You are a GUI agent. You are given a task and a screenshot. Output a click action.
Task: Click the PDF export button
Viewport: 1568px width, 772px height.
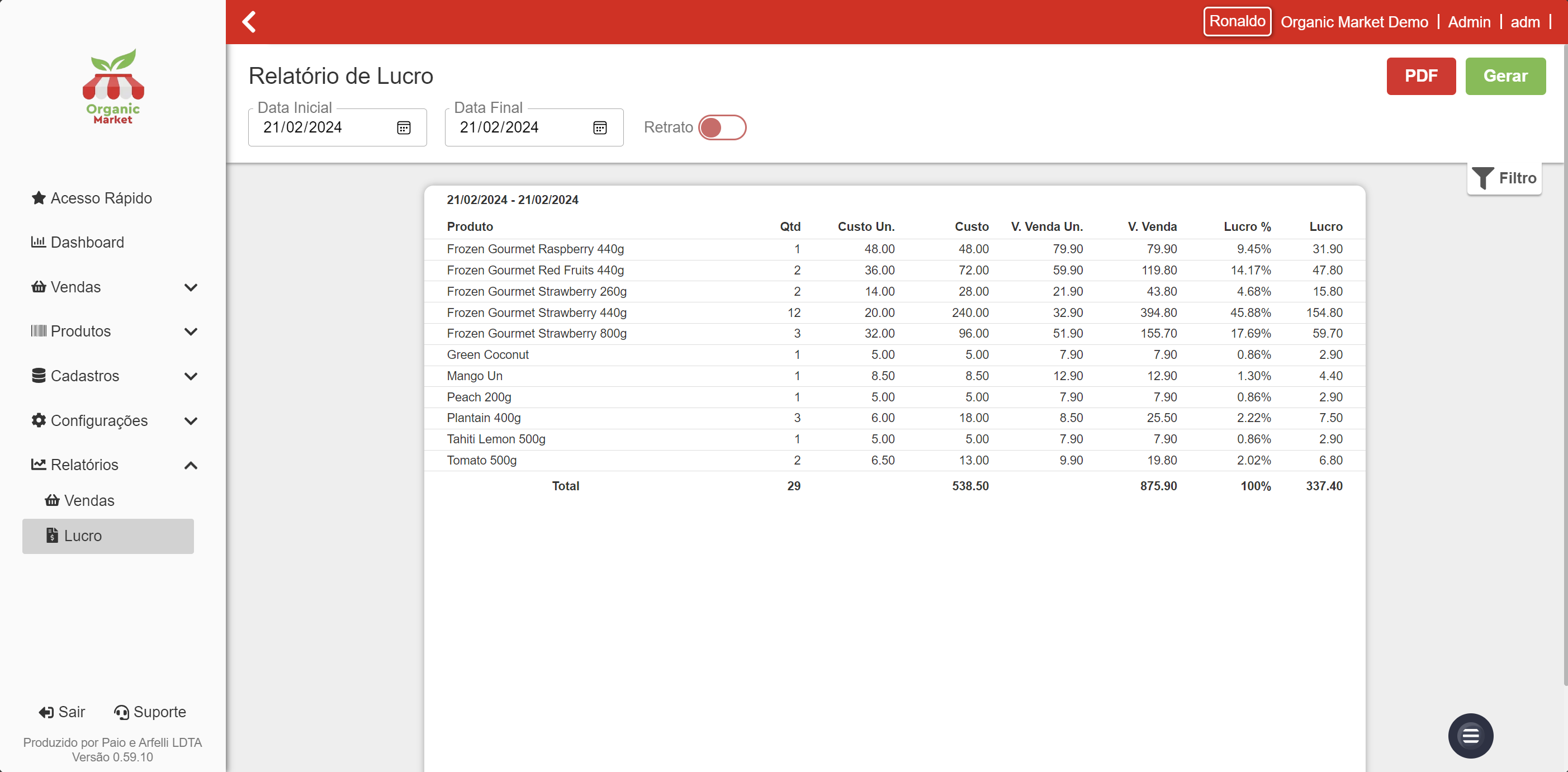click(1421, 76)
